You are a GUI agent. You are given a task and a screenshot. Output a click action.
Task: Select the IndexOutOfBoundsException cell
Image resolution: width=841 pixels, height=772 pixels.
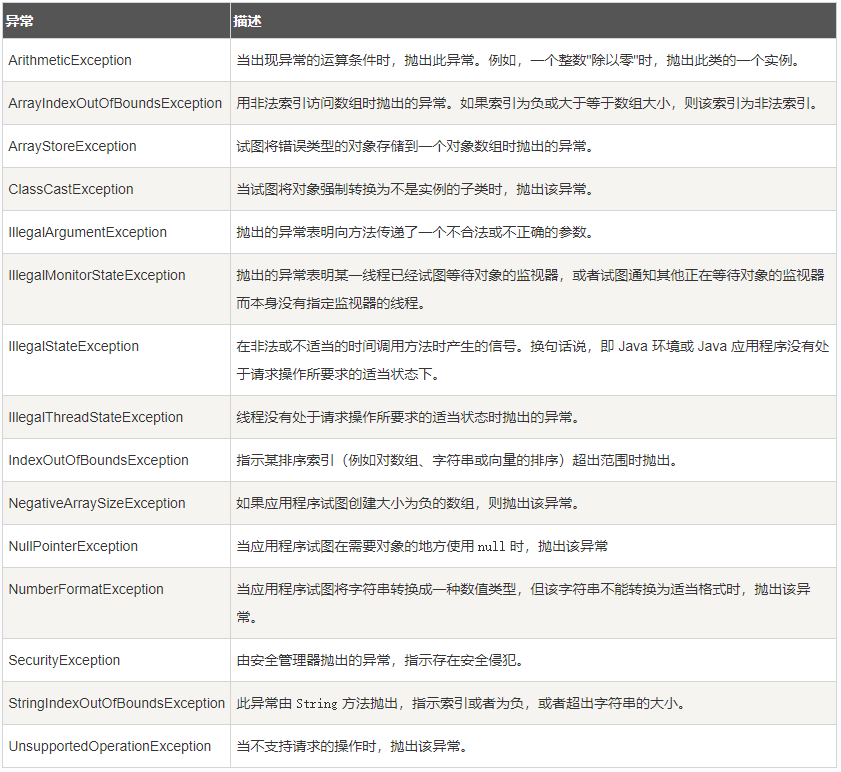(x=116, y=460)
